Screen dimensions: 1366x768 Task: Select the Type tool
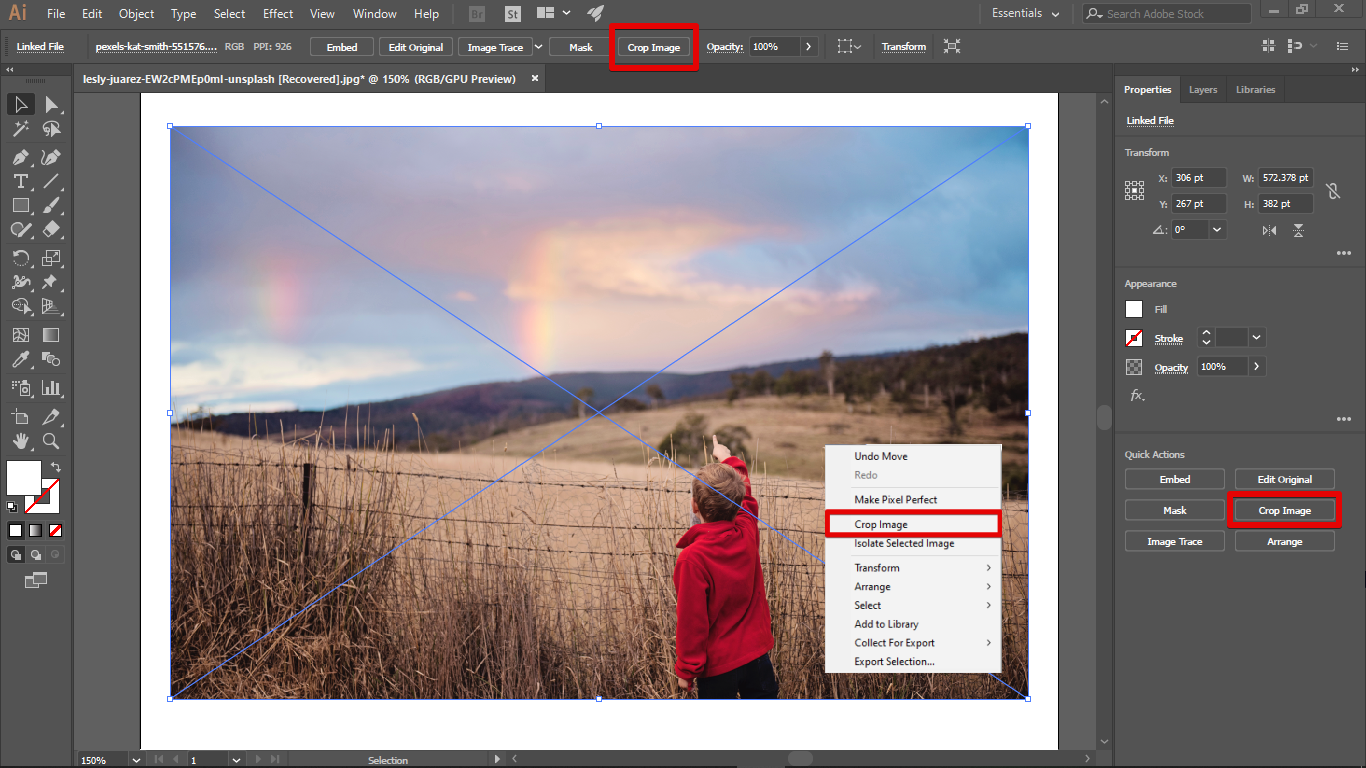coord(20,181)
